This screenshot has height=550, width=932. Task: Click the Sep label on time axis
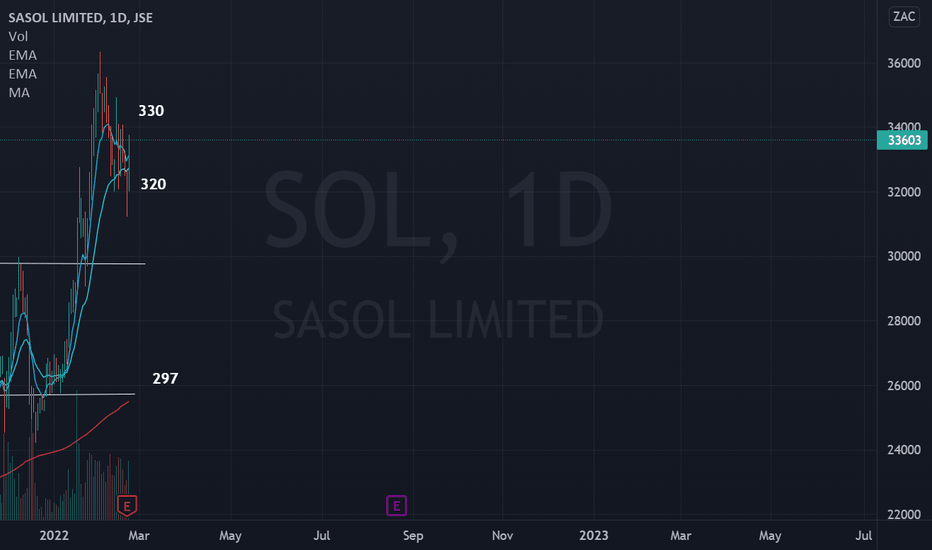pos(413,536)
